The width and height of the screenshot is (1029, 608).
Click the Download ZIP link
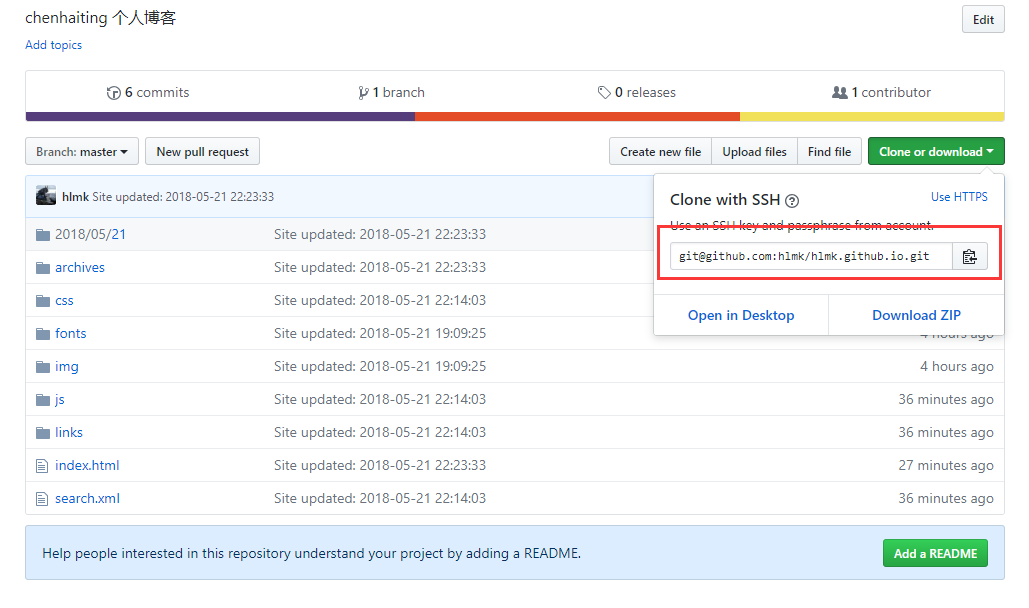916,315
